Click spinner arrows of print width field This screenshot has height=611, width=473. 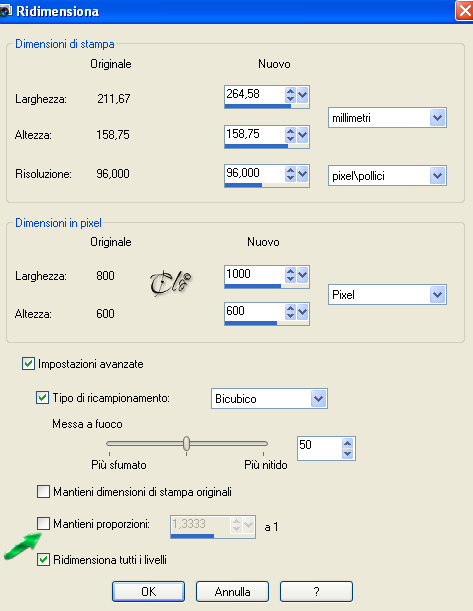[x=290, y=95]
